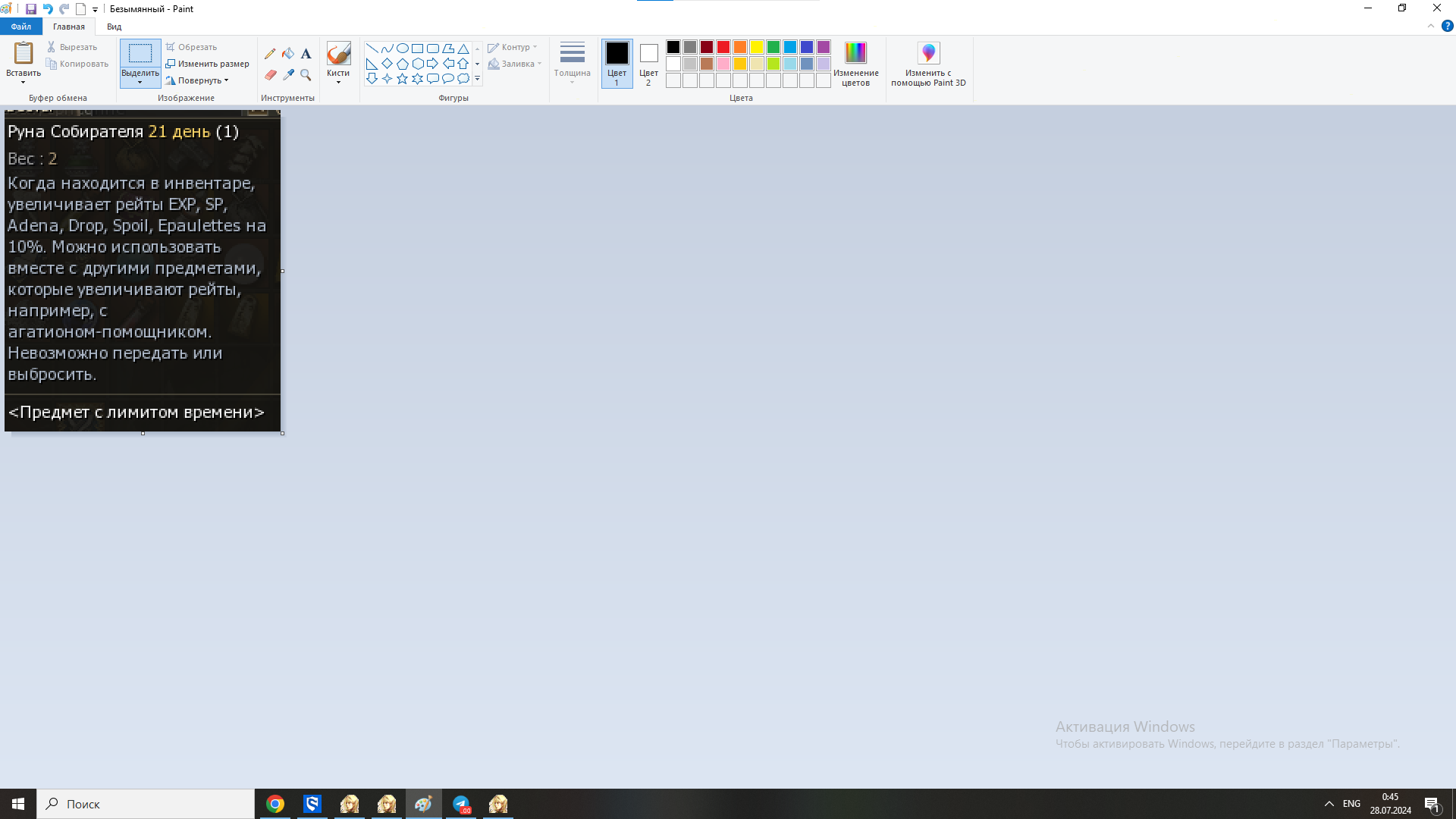1456x819 pixels.
Task: Open the Файл menu
Action: coord(21,27)
